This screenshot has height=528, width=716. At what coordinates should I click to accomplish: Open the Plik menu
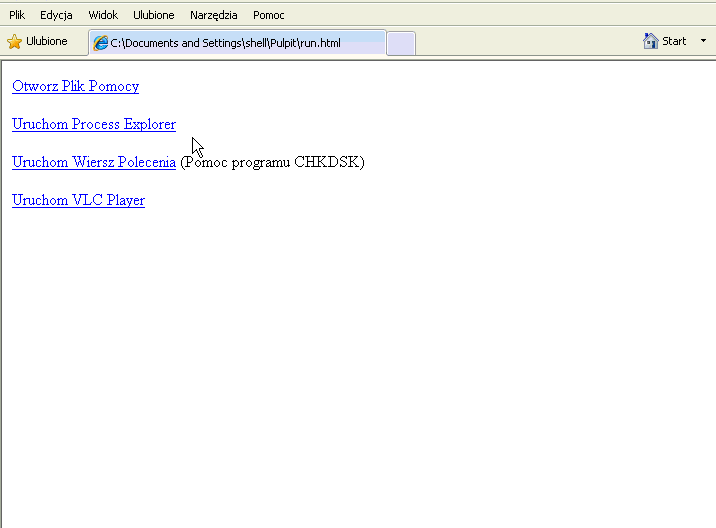(17, 15)
